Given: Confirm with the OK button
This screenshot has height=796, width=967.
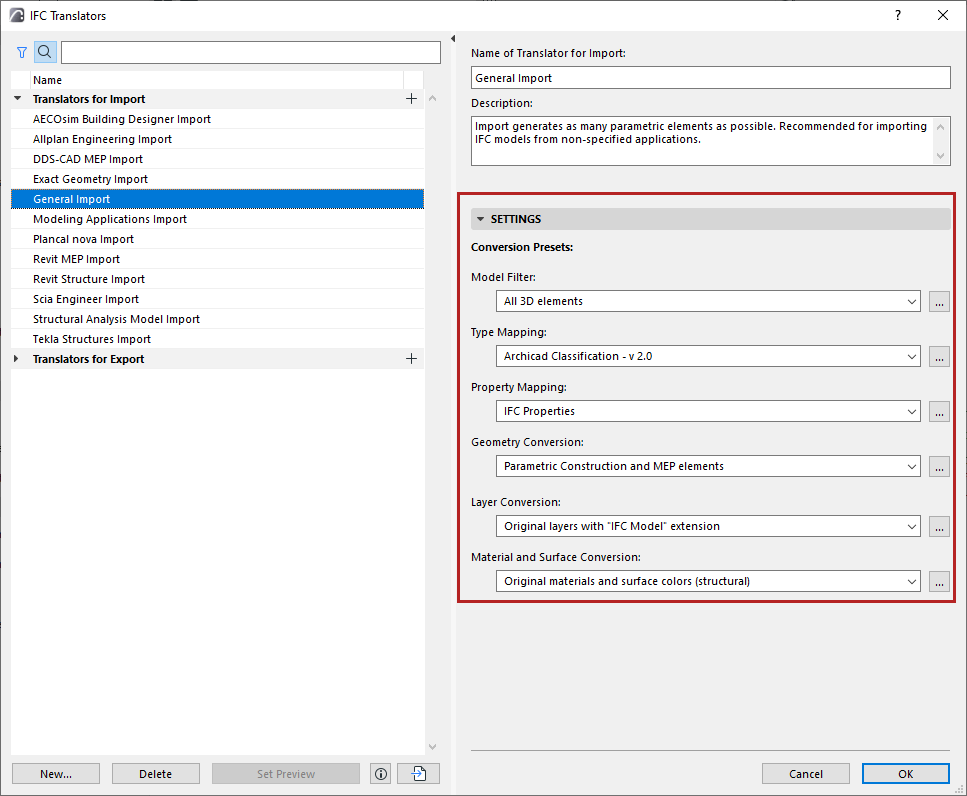Looking at the screenshot, I should (x=906, y=774).
